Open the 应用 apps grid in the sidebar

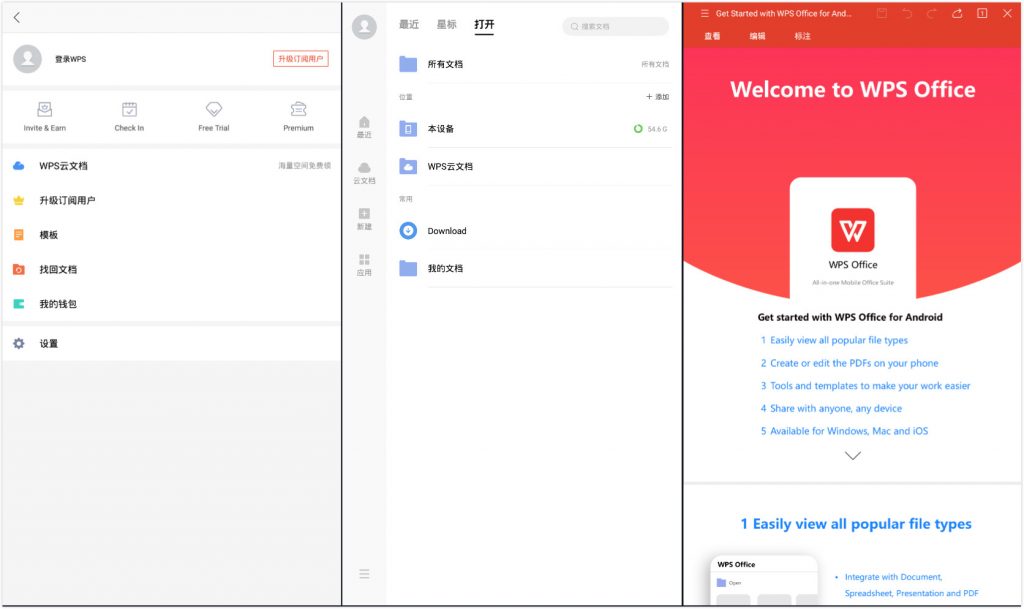pyautogui.click(x=364, y=264)
